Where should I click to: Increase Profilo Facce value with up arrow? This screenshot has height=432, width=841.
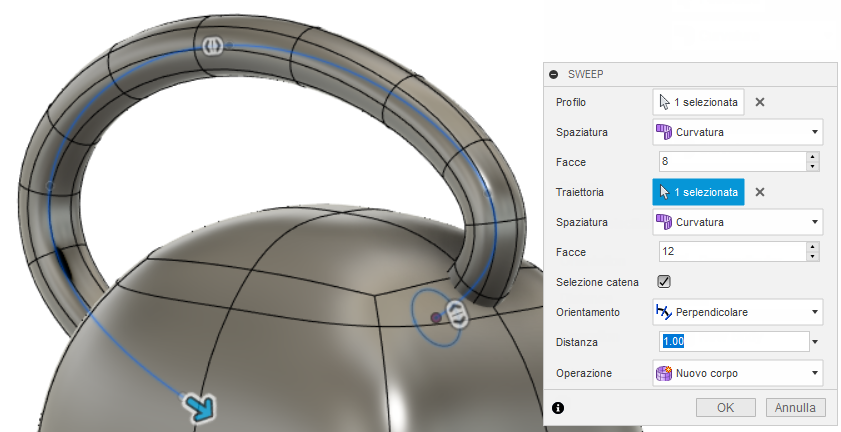(813, 157)
